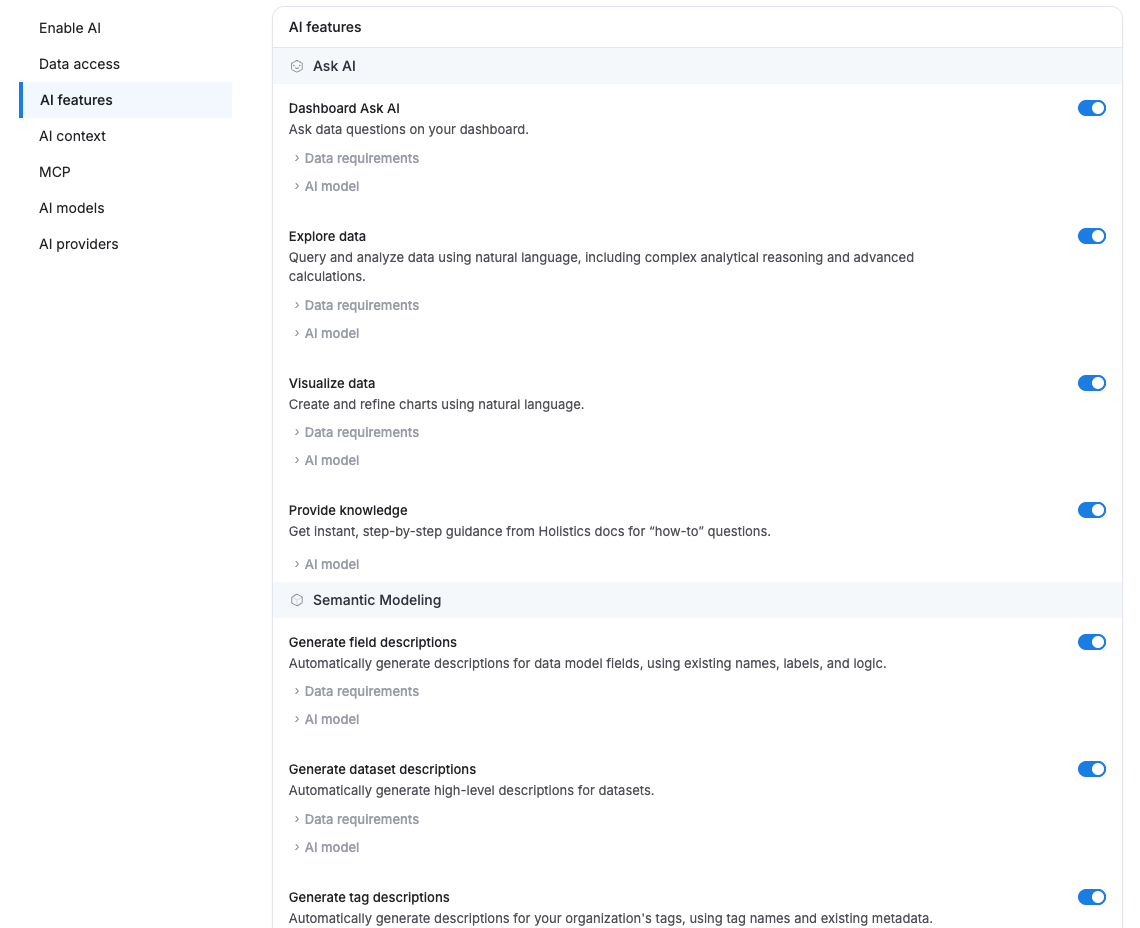Toggle off Visualize data

[x=1092, y=383]
